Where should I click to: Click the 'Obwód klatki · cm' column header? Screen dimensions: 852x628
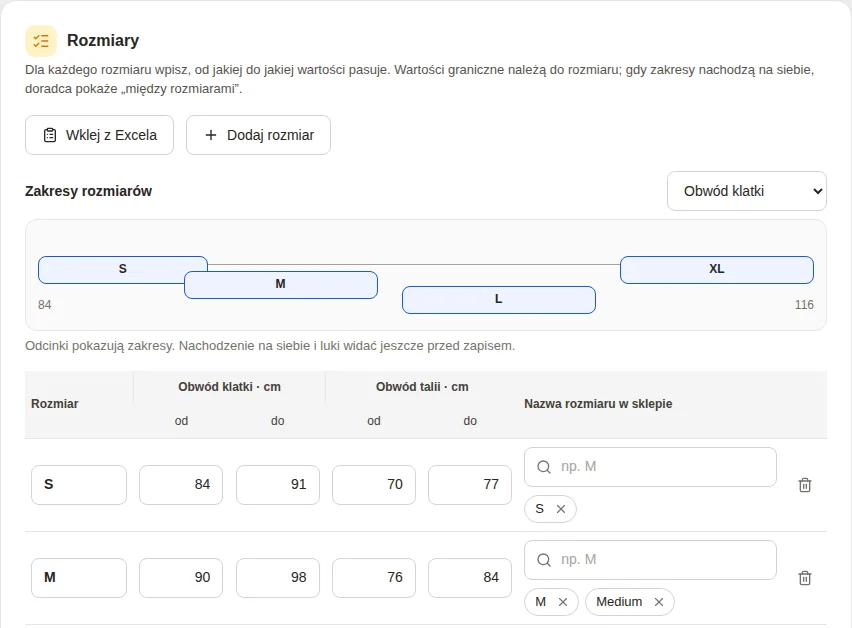(229, 387)
